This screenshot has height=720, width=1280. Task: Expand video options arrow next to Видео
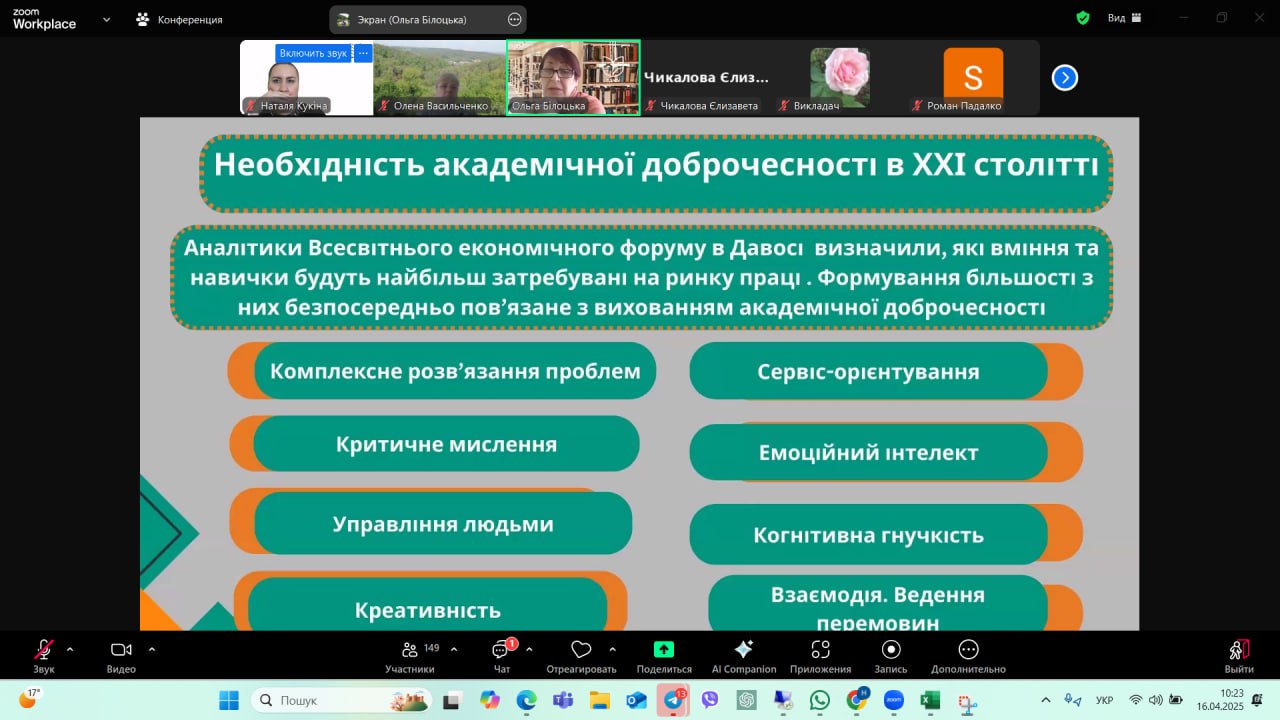coord(152,649)
